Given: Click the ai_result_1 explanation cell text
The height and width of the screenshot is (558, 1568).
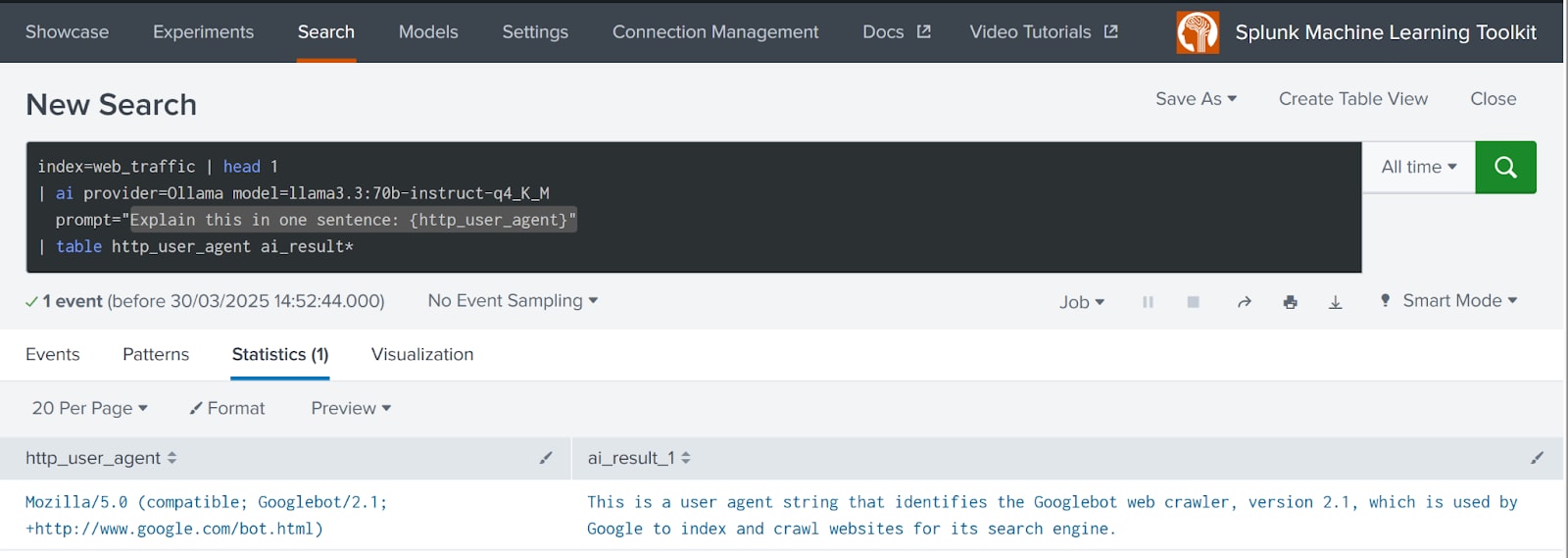Looking at the screenshot, I should 1053,515.
